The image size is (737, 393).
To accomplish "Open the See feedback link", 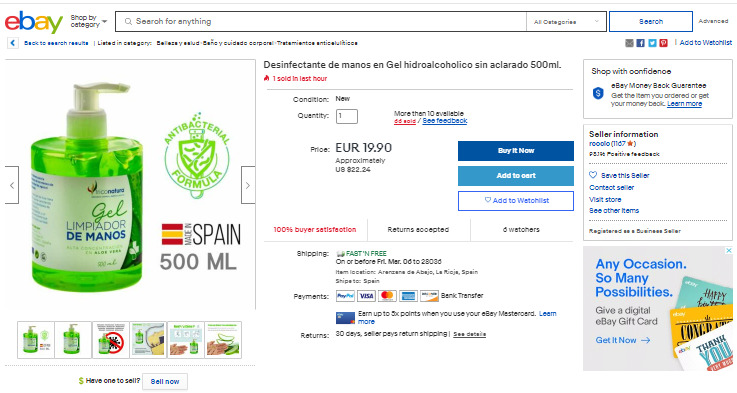I will tap(445, 121).
